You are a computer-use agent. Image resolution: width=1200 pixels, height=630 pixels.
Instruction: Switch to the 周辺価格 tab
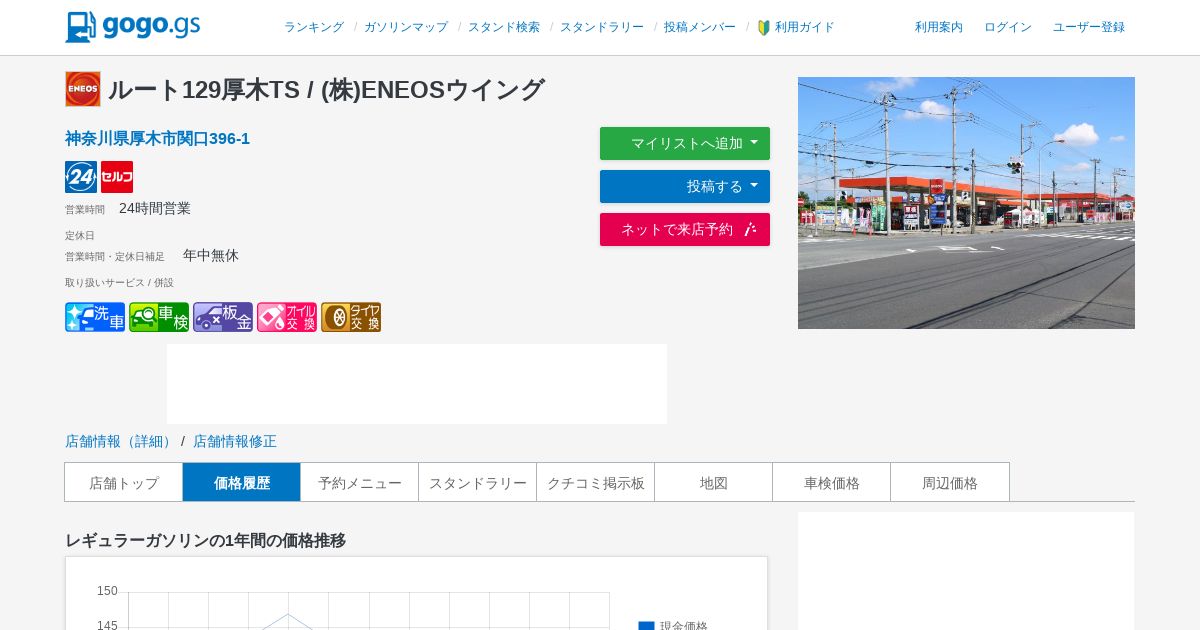(950, 482)
